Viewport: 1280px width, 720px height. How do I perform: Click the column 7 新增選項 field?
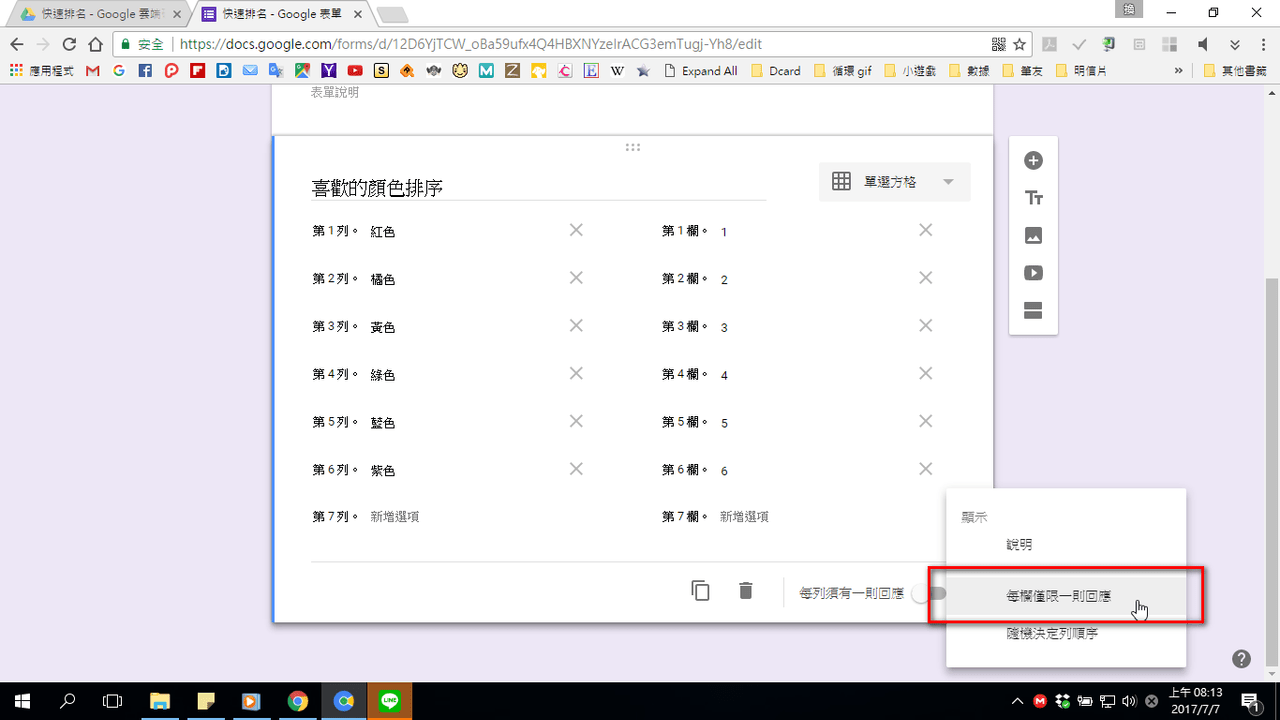tap(744, 517)
